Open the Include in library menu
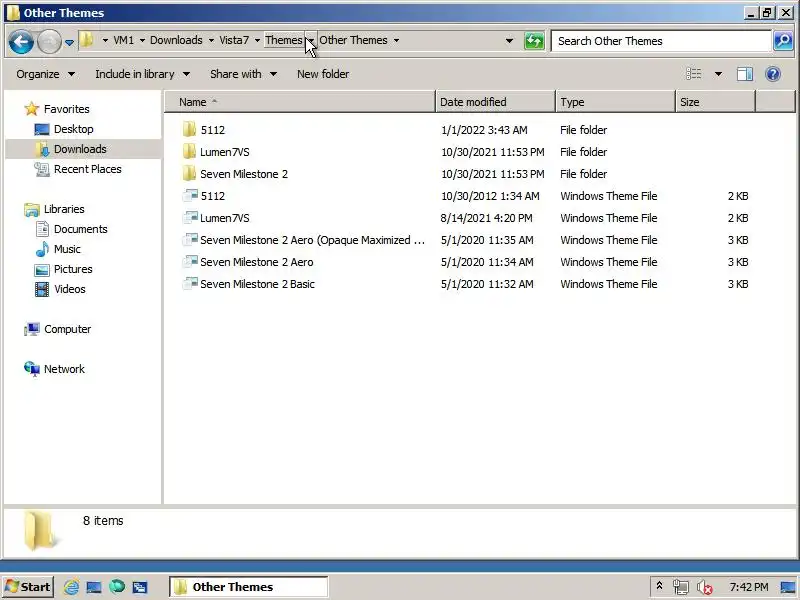The height and width of the screenshot is (600, 800). click(x=142, y=74)
